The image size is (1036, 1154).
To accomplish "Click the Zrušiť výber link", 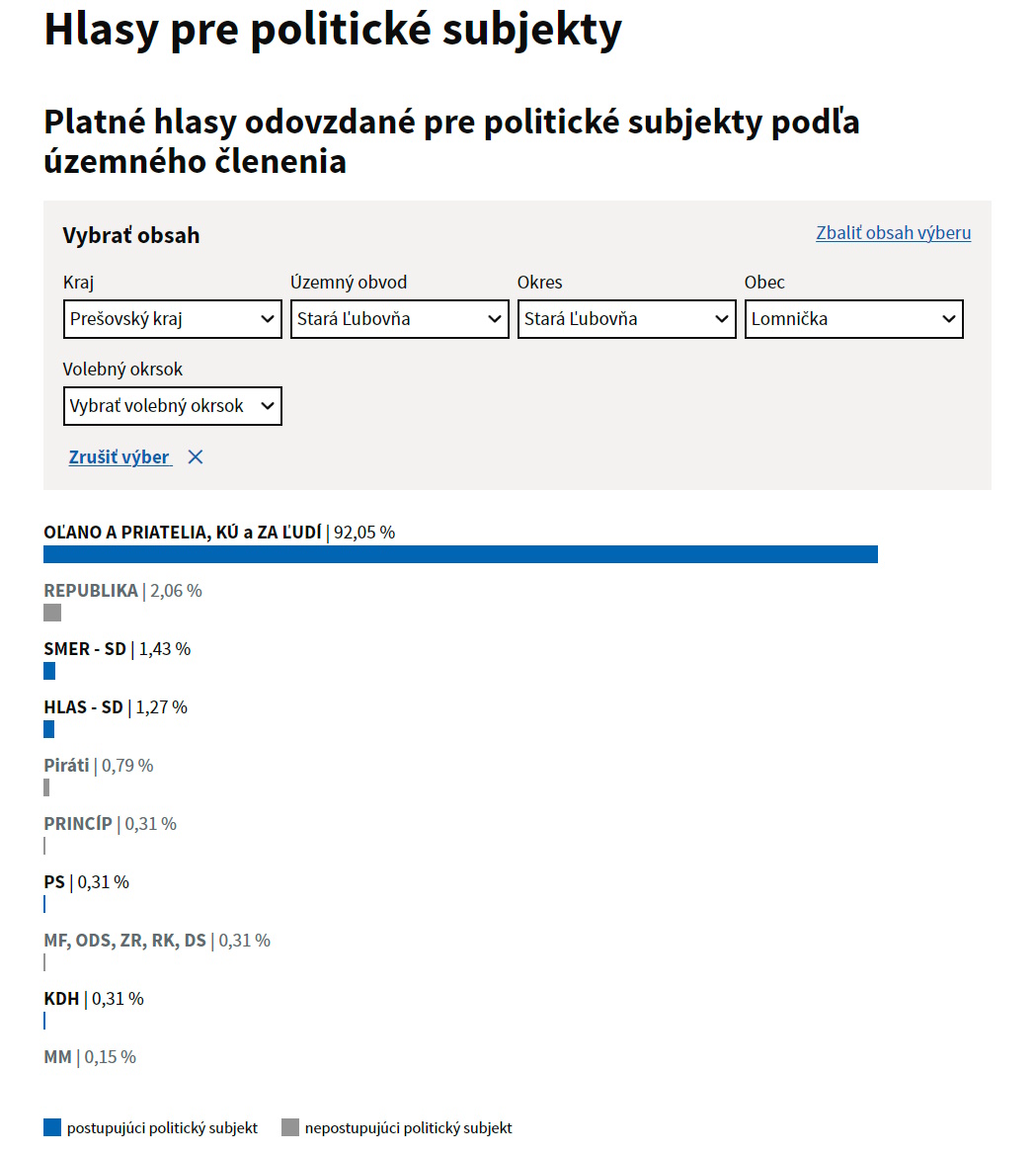I will tap(120, 457).
